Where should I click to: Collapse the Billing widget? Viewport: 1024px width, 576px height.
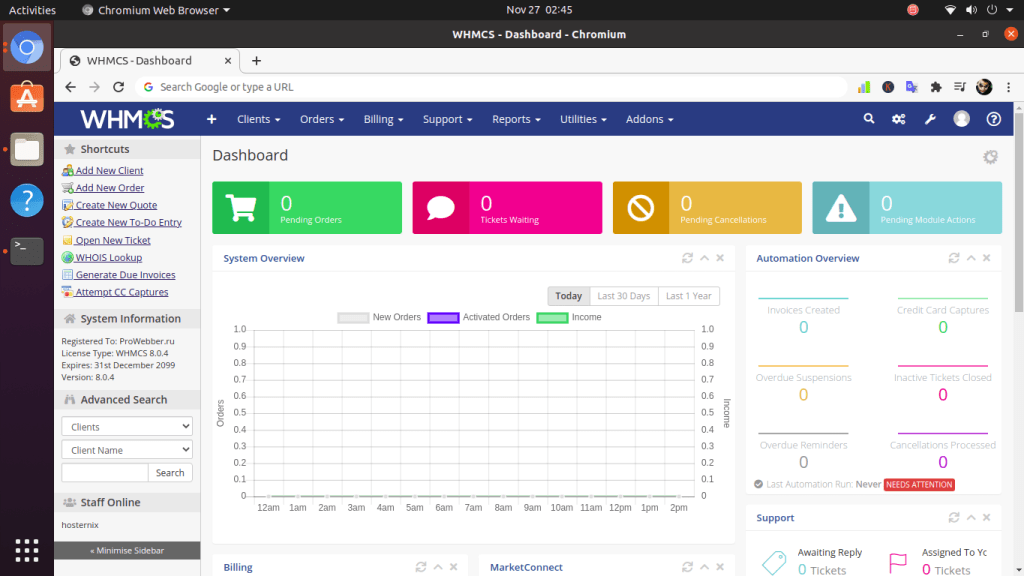point(438,567)
